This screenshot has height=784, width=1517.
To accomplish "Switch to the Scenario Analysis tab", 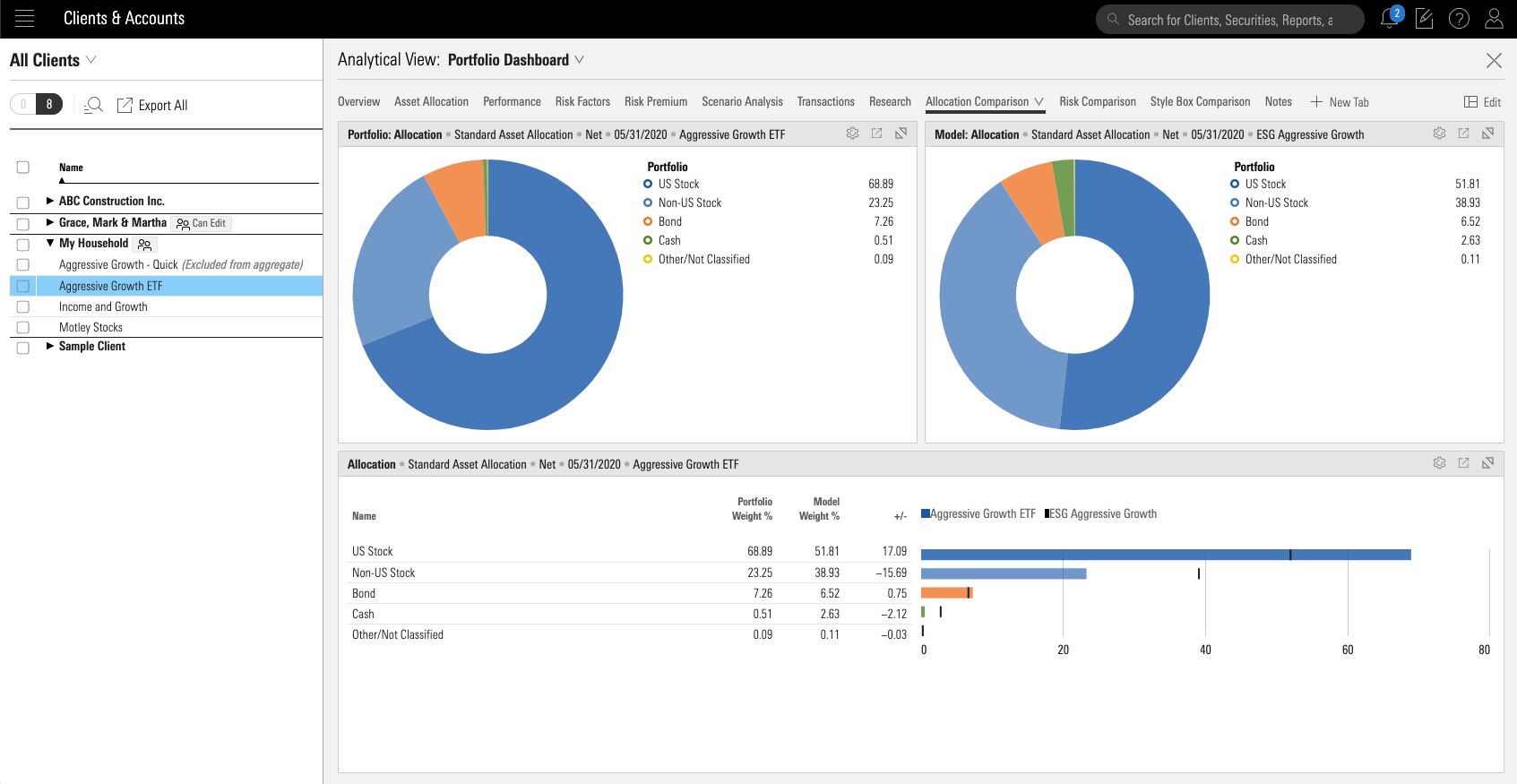I will [x=742, y=101].
